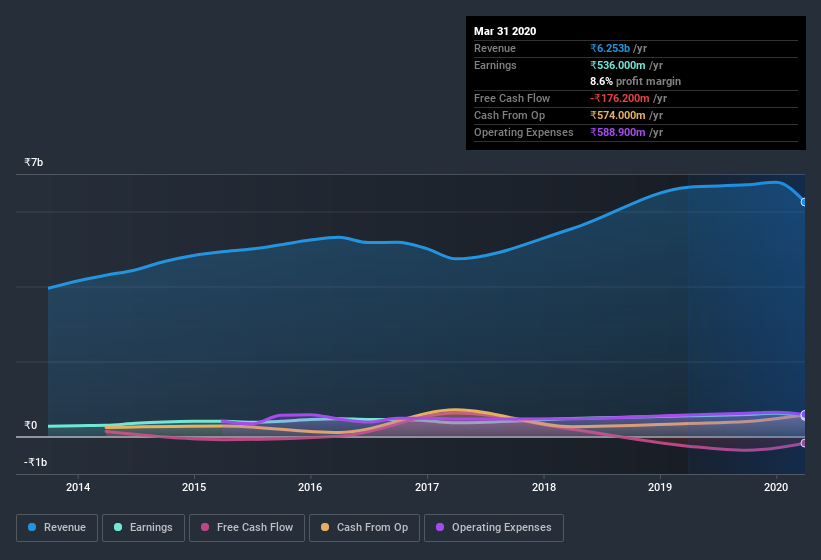Click the Mar 31 2020 tooltip date
Screen dimensions: 821x560
point(505,31)
